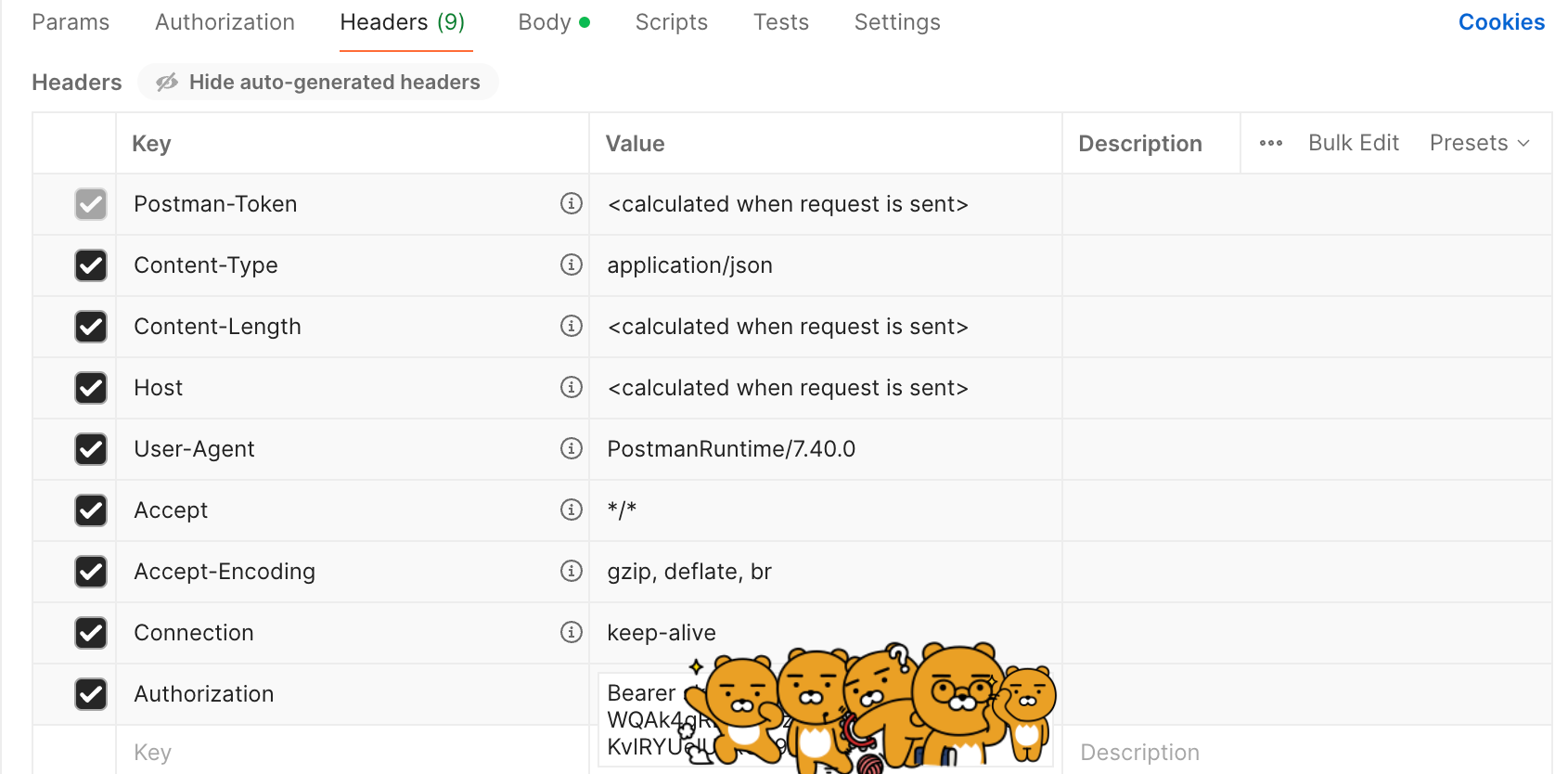Open info icon for Accept header
1568x774 pixels.
pos(572,510)
